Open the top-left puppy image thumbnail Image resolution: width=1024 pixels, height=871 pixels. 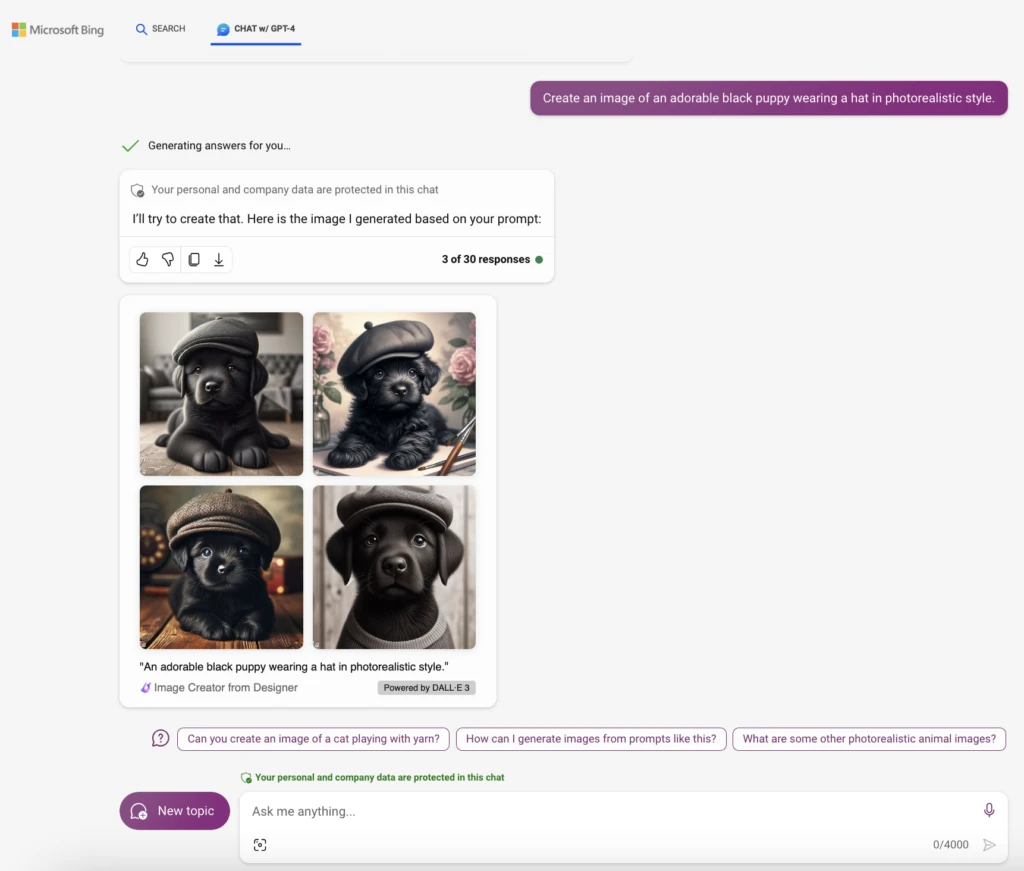[x=221, y=393]
